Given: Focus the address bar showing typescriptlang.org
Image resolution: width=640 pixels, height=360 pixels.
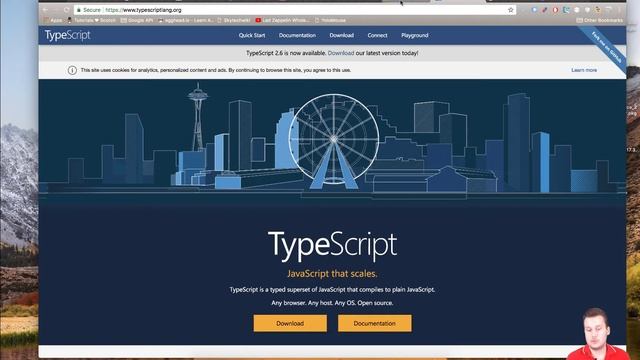Looking at the screenshot, I should point(294,10).
